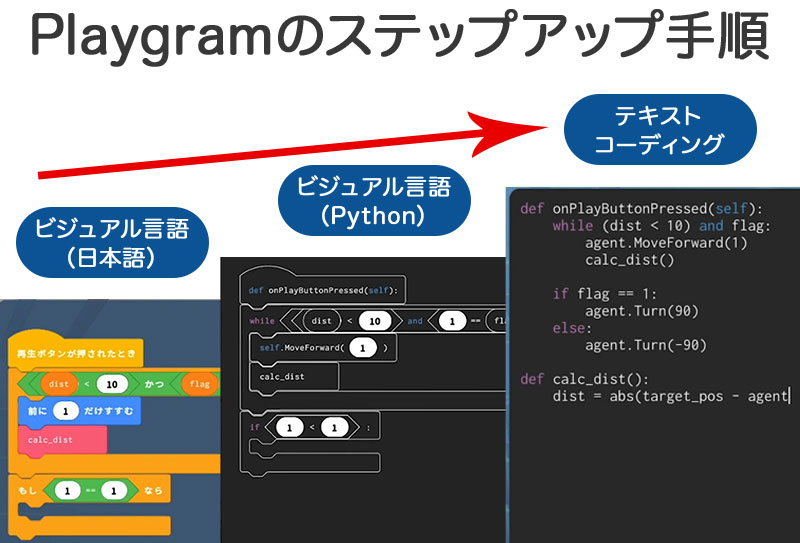Select the ビジュアル言語 (日本語) blue label
This screenshot has width=800, height=543.
pyautogui.click(x=112, y=242)
